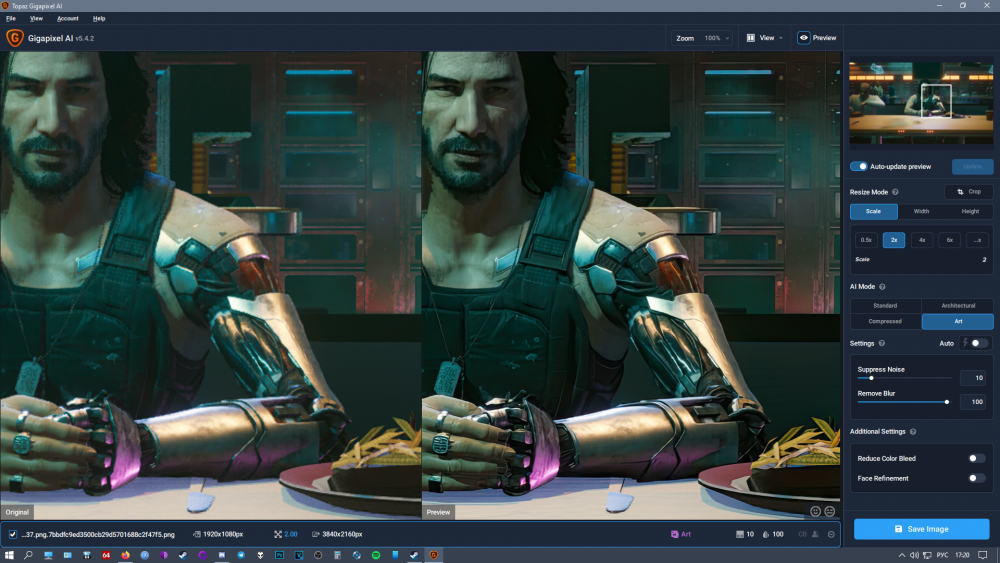Open the Zoom 100% dropdown

pos(703,38)
